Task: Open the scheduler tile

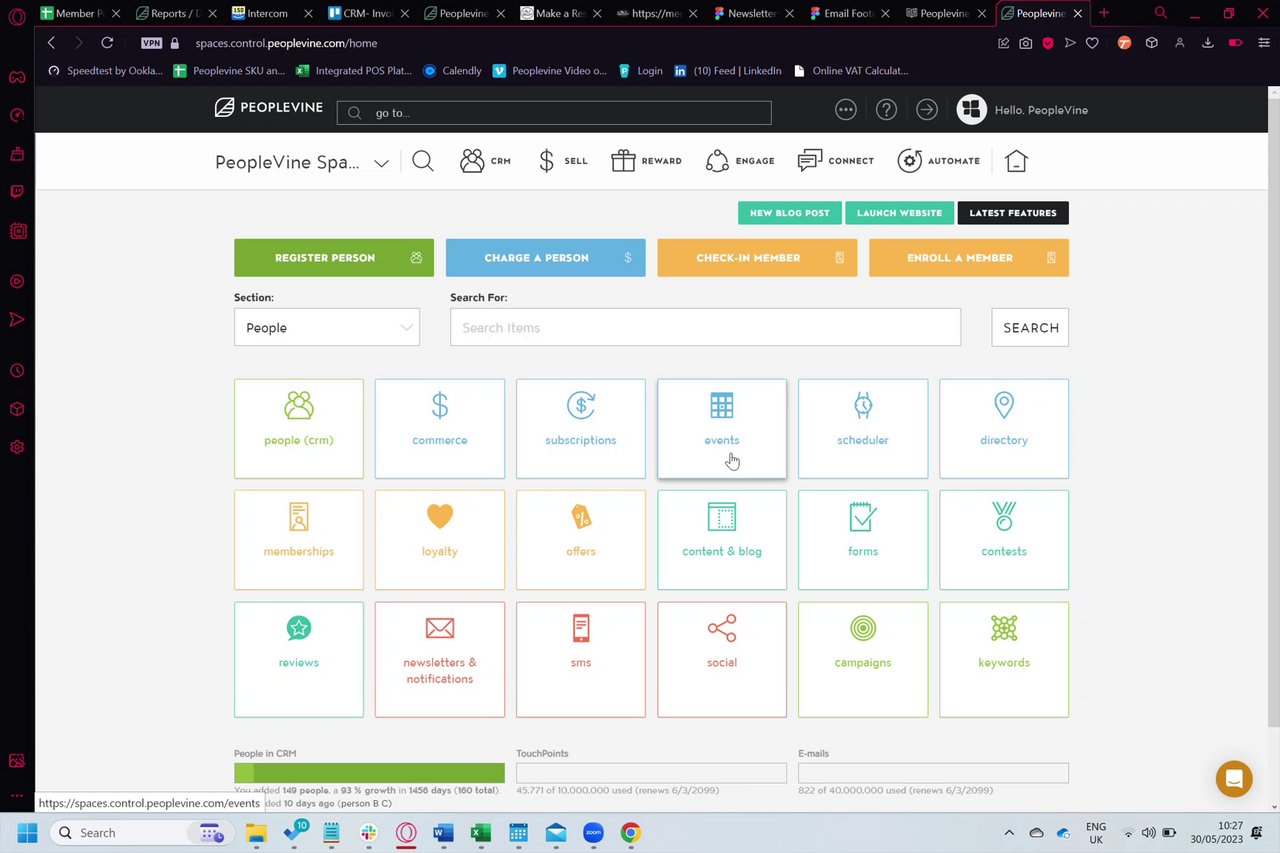Action: pyautogui.click(x=863, y=428)
